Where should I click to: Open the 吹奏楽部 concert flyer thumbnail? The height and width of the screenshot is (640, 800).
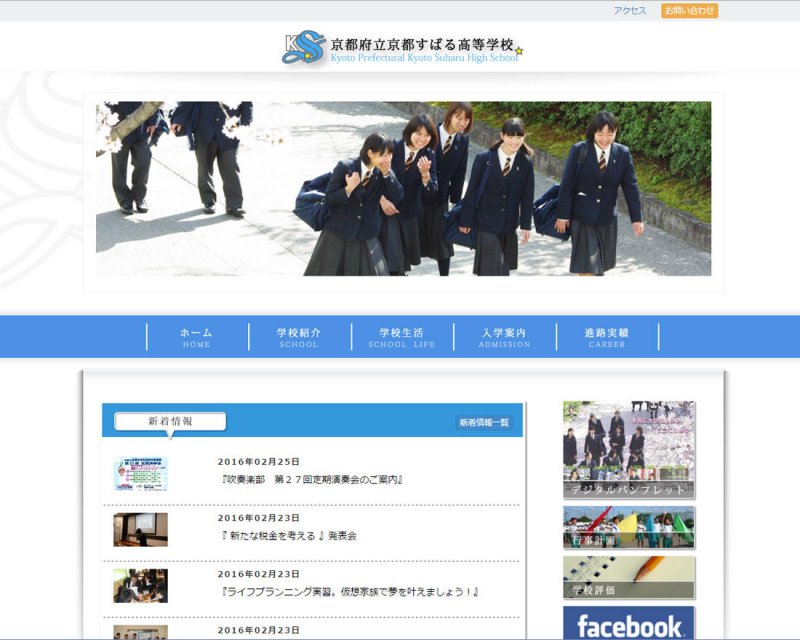(140, 473)
